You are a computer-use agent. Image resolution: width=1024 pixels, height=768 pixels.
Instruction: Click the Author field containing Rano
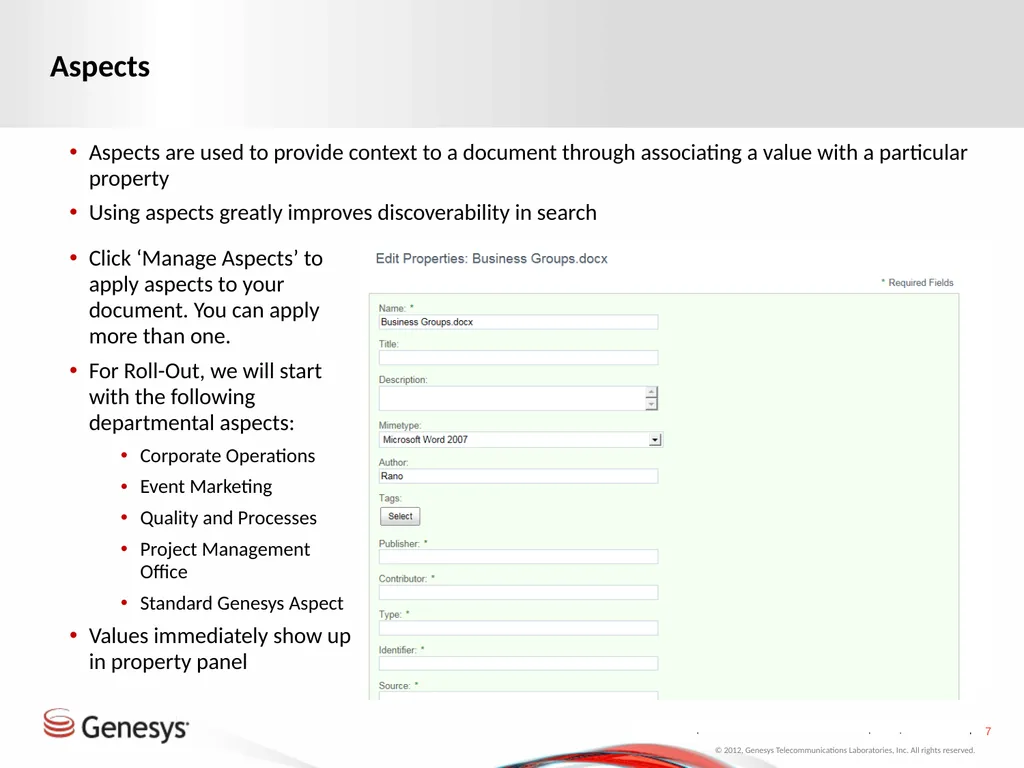point(519,476)
